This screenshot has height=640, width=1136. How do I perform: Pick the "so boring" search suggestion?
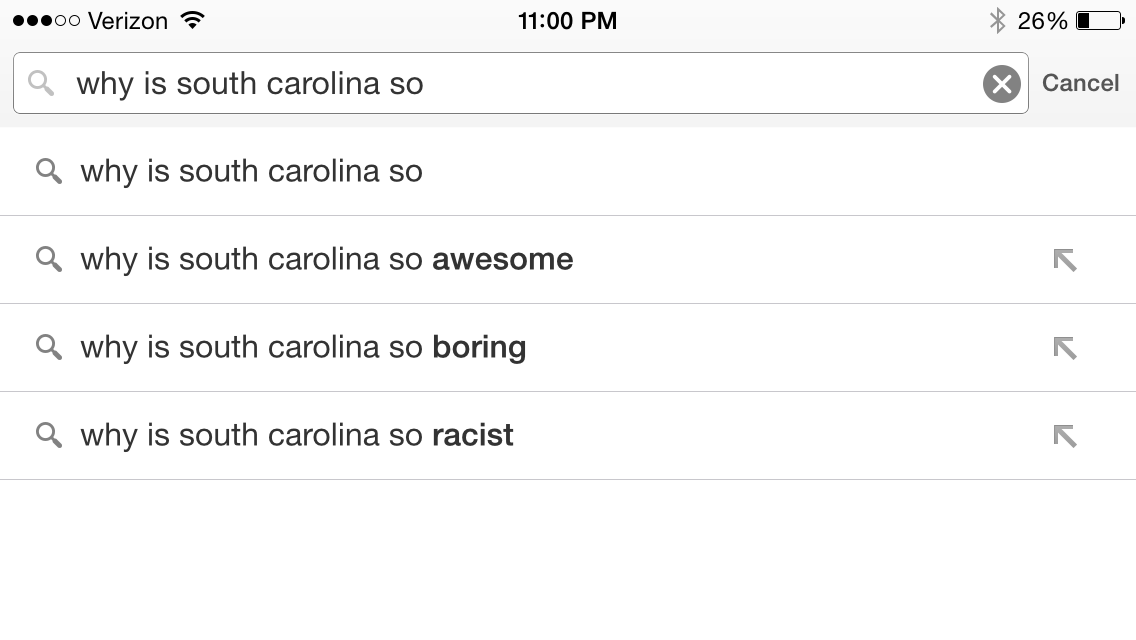(x=303, y=347)
